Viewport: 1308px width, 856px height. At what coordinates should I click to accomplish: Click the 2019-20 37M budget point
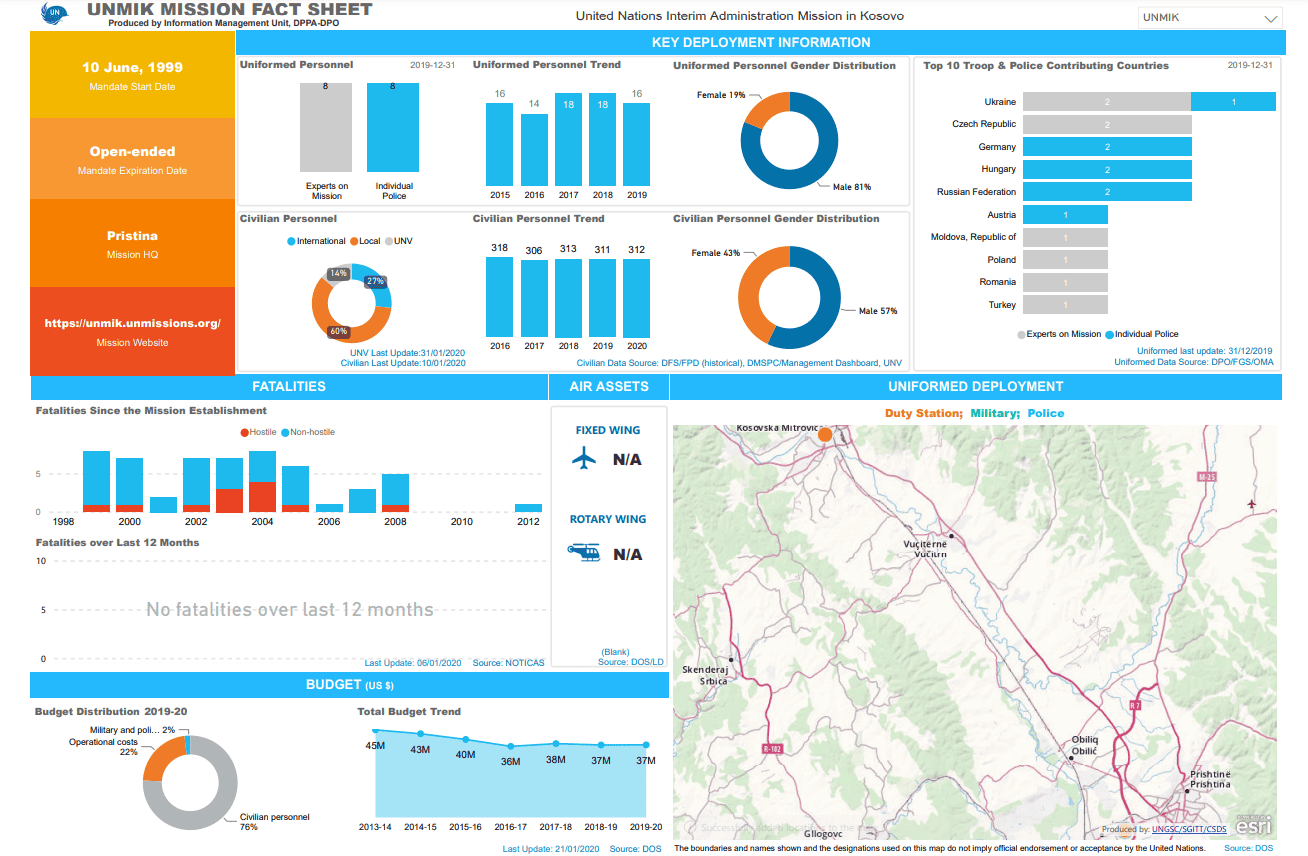[x=646, y=745]
